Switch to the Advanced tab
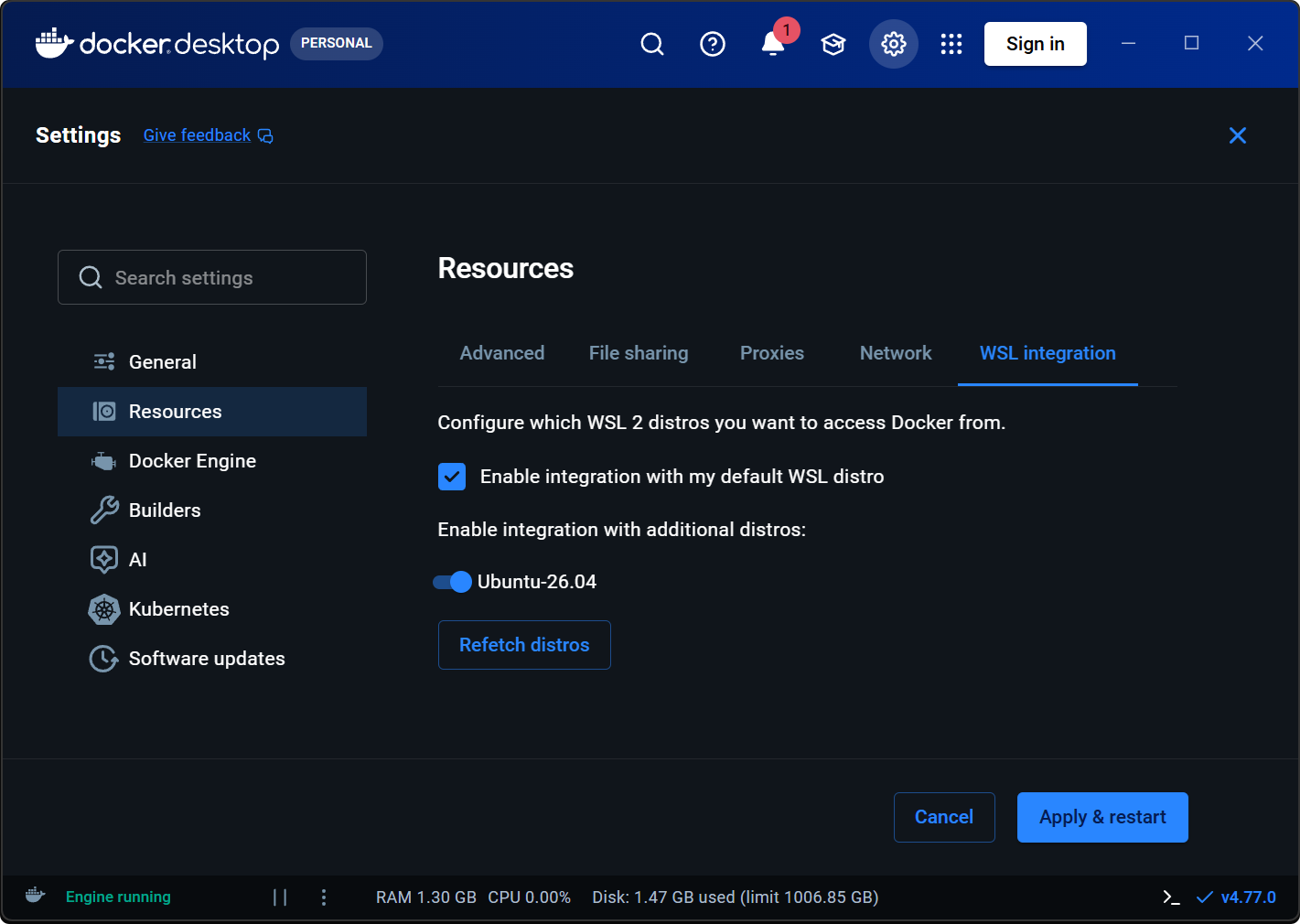 pyautogui.click(x=502, y=353)
